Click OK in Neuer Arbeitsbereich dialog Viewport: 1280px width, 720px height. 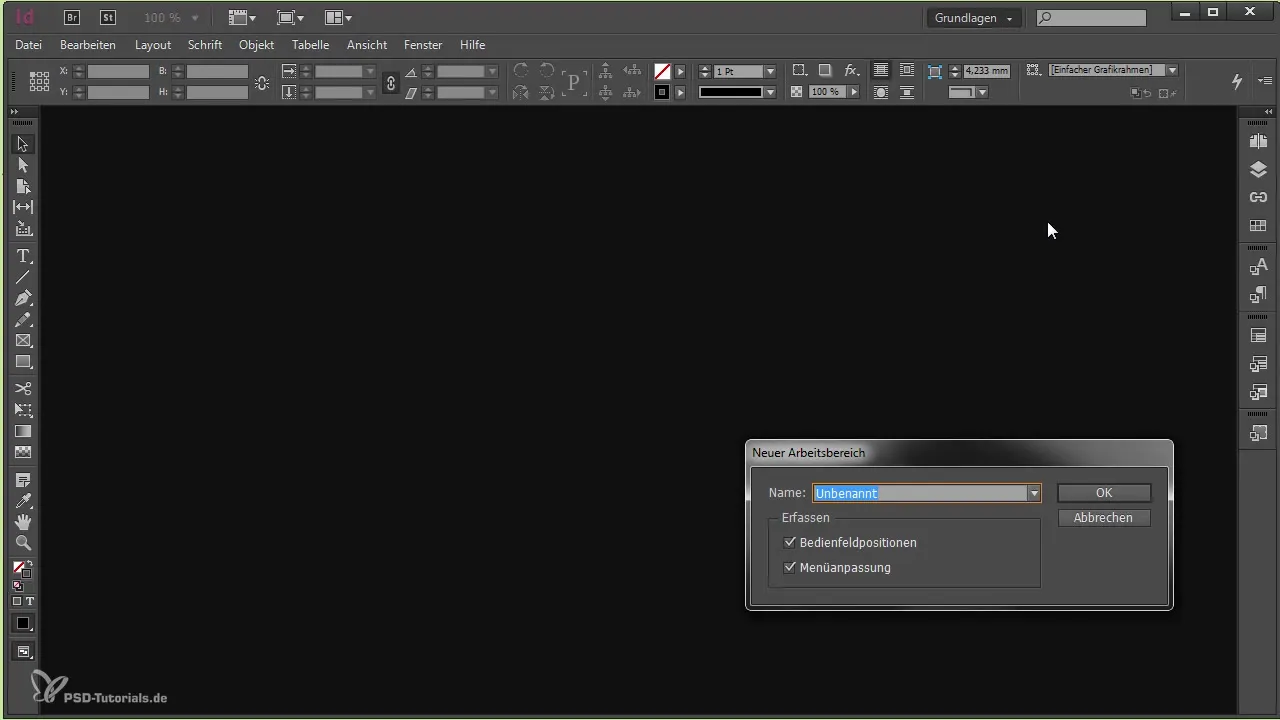coord(1104,493)
